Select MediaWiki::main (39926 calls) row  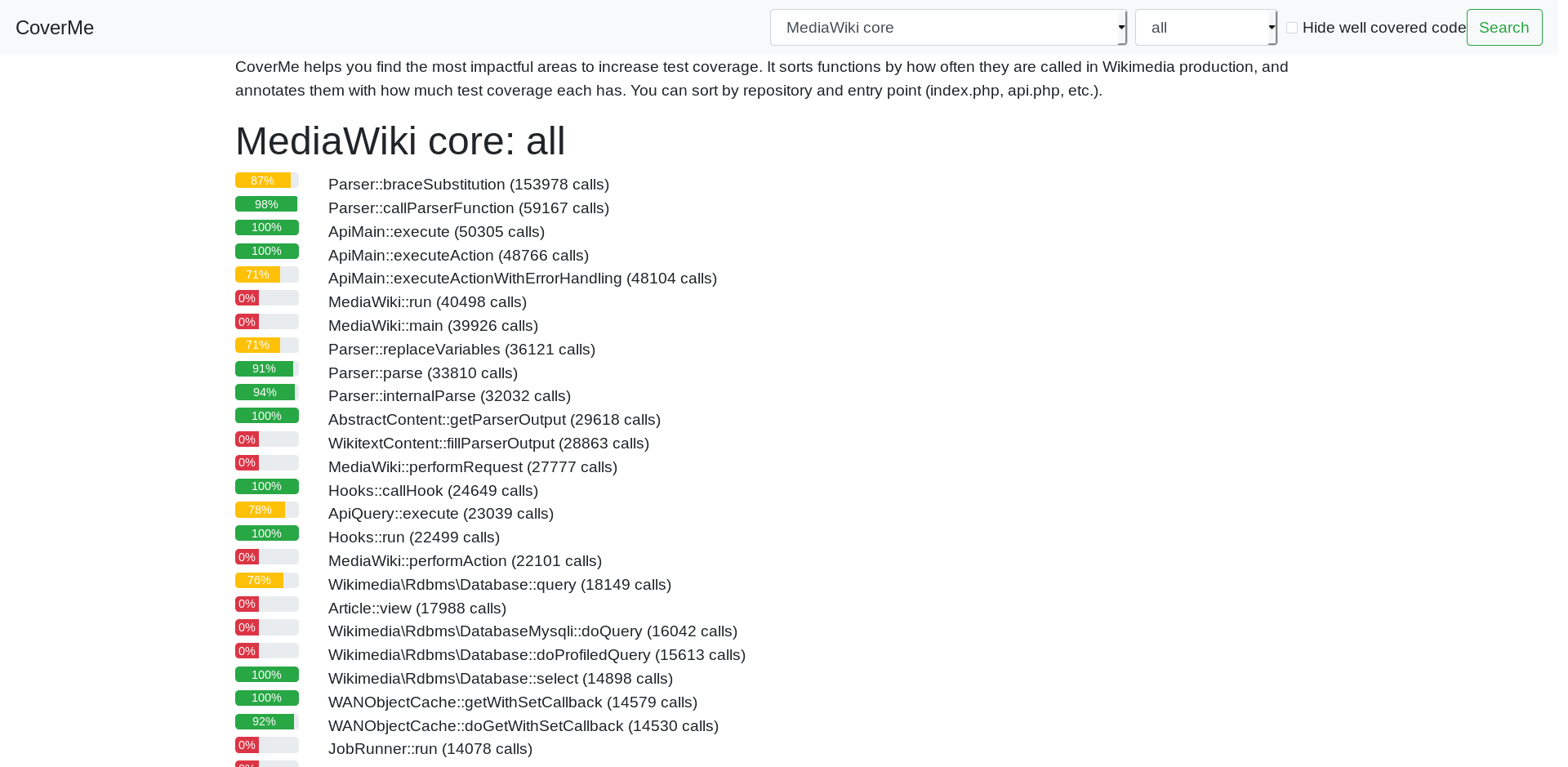(x=433, y=326)
